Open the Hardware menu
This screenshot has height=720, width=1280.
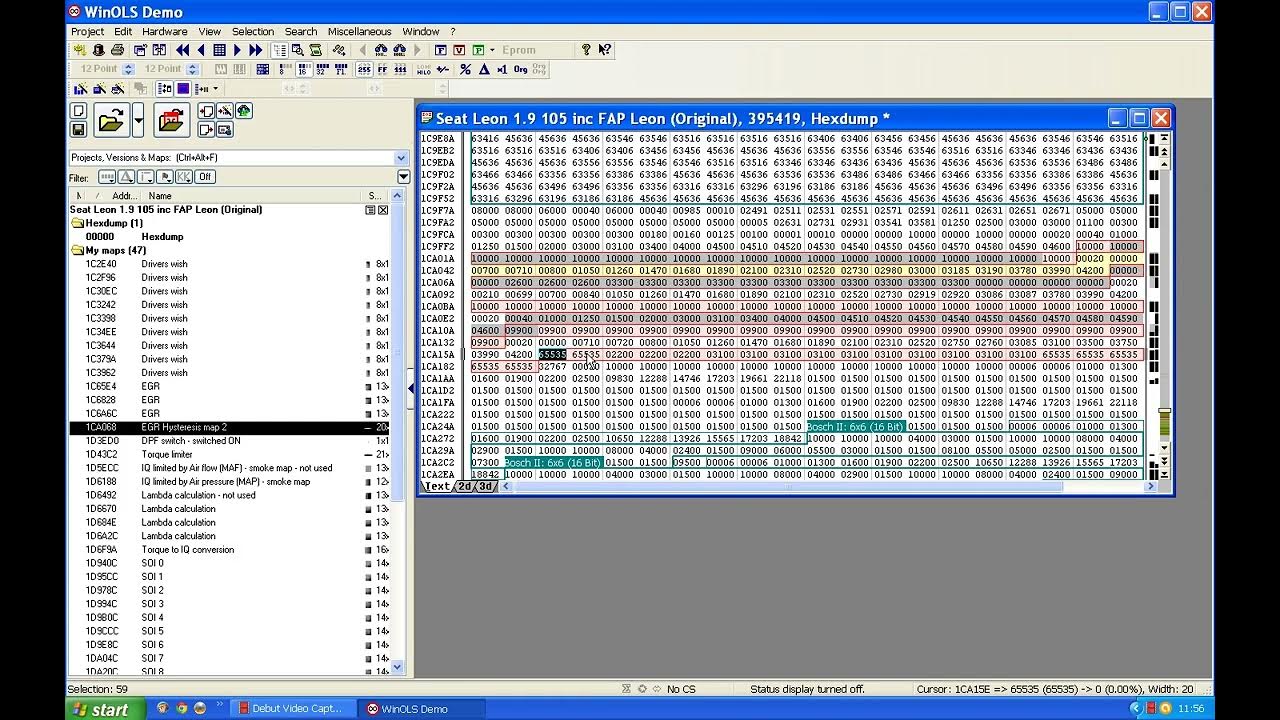(x=165, y=31)
